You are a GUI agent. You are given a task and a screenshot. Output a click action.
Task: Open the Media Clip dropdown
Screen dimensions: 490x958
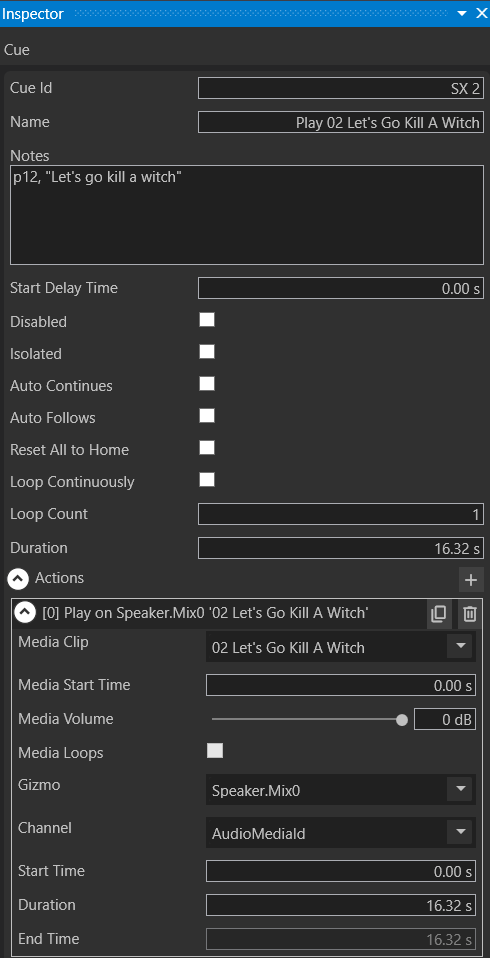coord(340,647)
